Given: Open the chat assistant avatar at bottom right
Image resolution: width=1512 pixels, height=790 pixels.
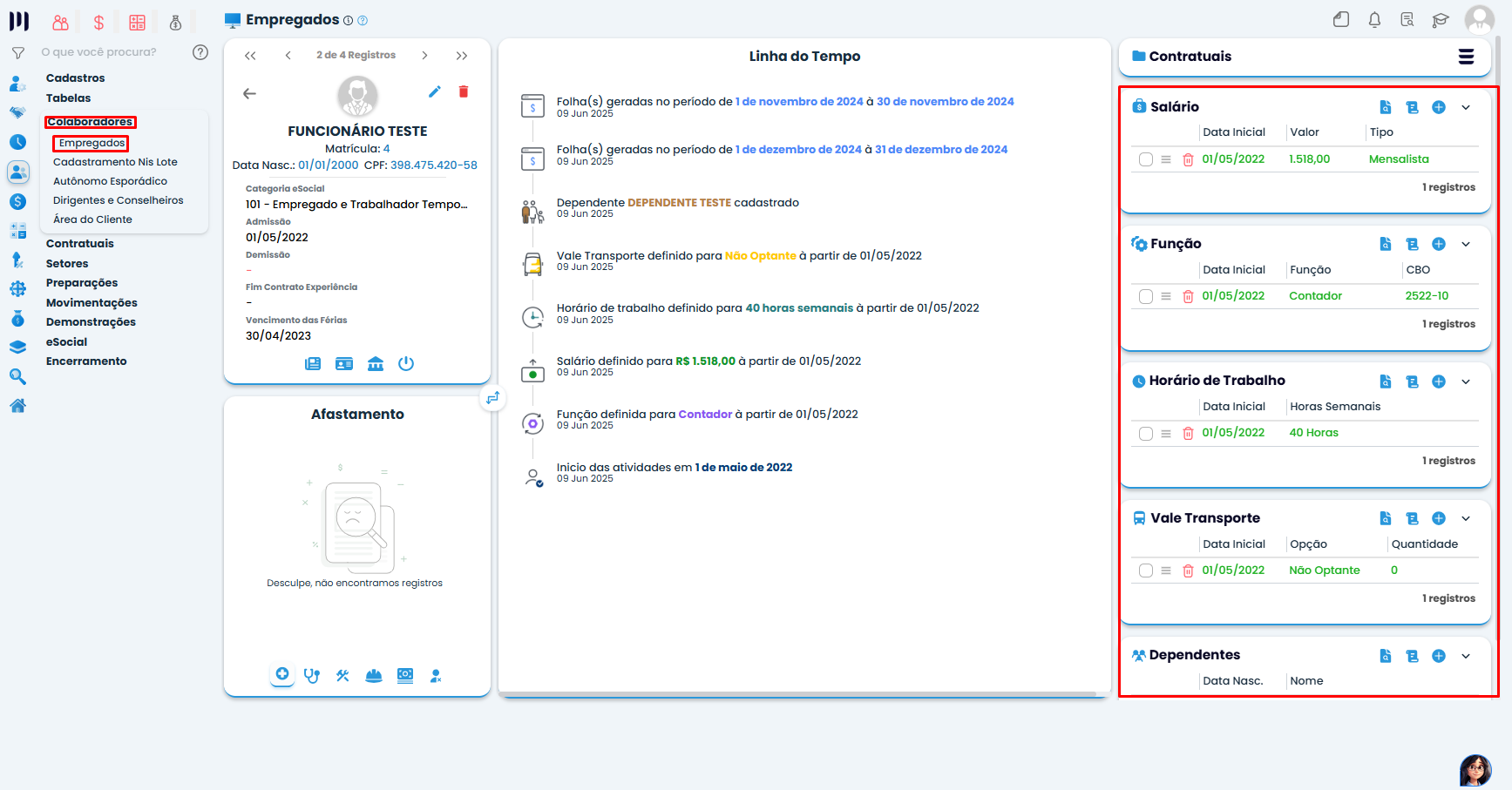Looking at the screenshot, I should coord(1475,770).
